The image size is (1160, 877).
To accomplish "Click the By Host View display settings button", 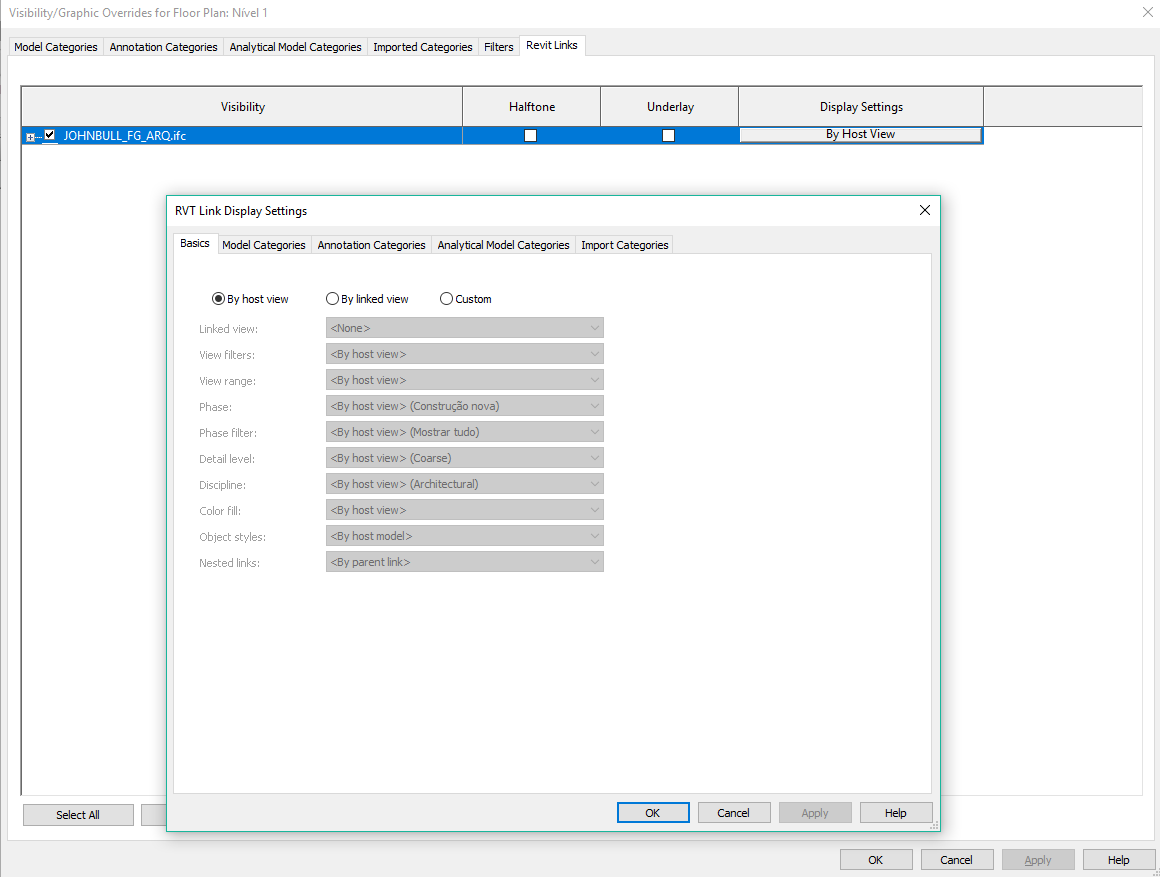I will click(860, 135).
